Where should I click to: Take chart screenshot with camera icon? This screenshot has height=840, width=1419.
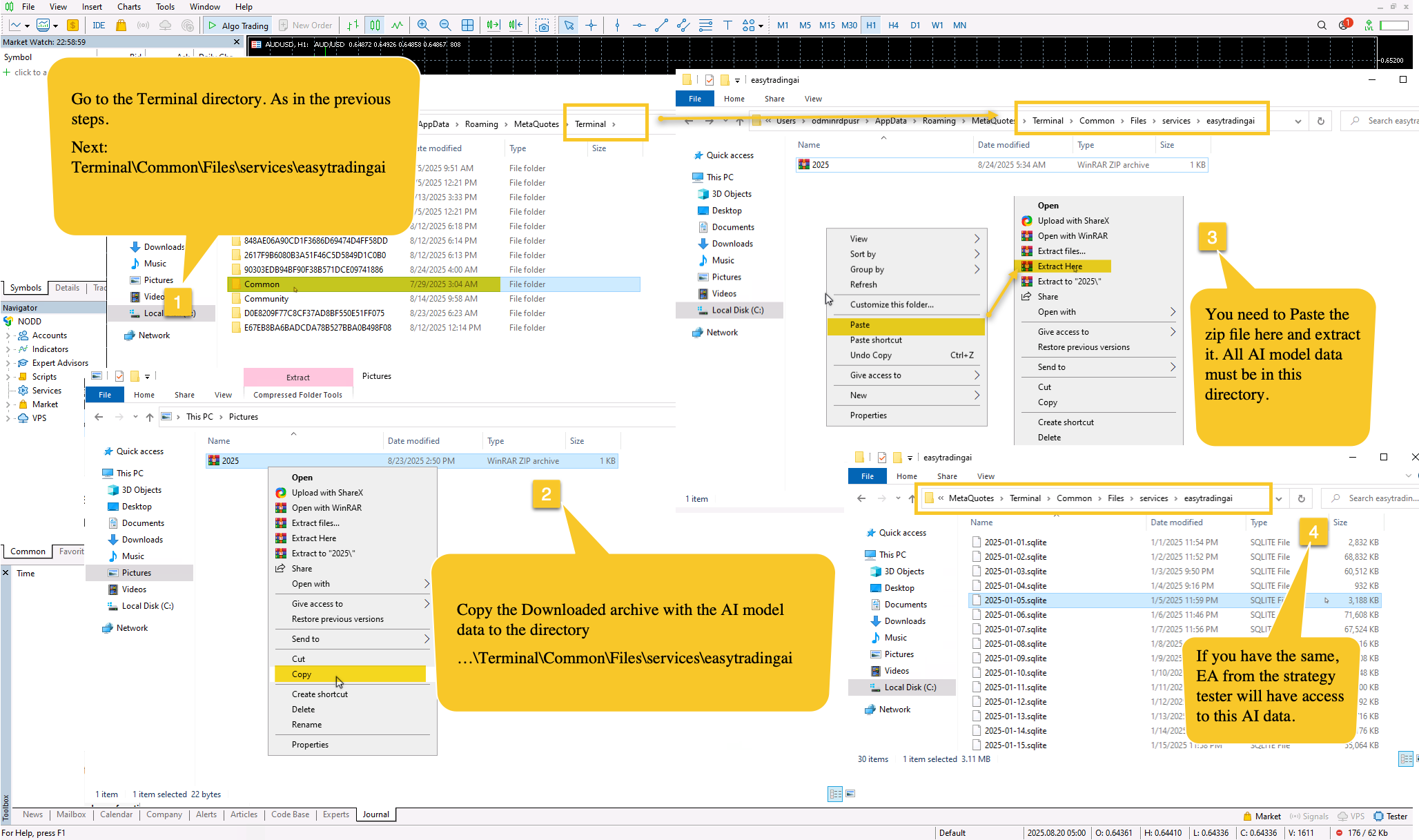(x=543, y=26)
